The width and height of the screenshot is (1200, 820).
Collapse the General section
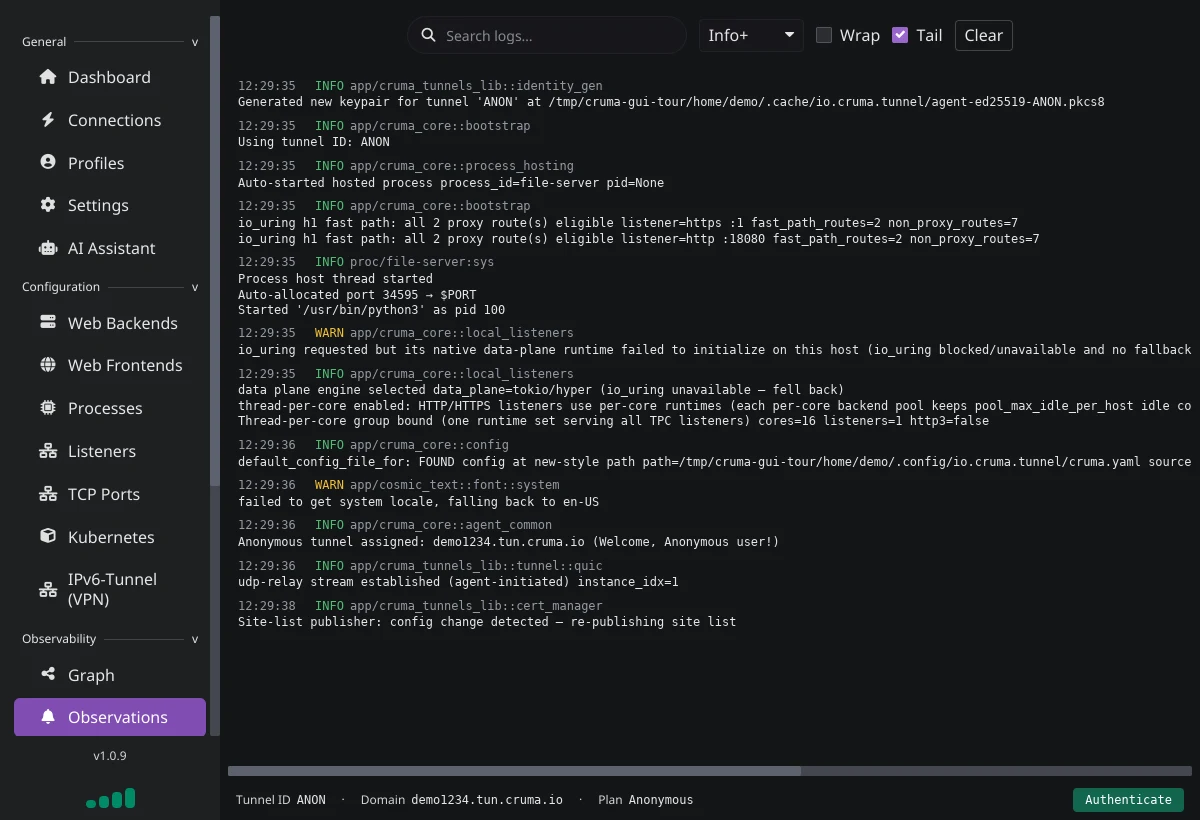click(195, 42)
